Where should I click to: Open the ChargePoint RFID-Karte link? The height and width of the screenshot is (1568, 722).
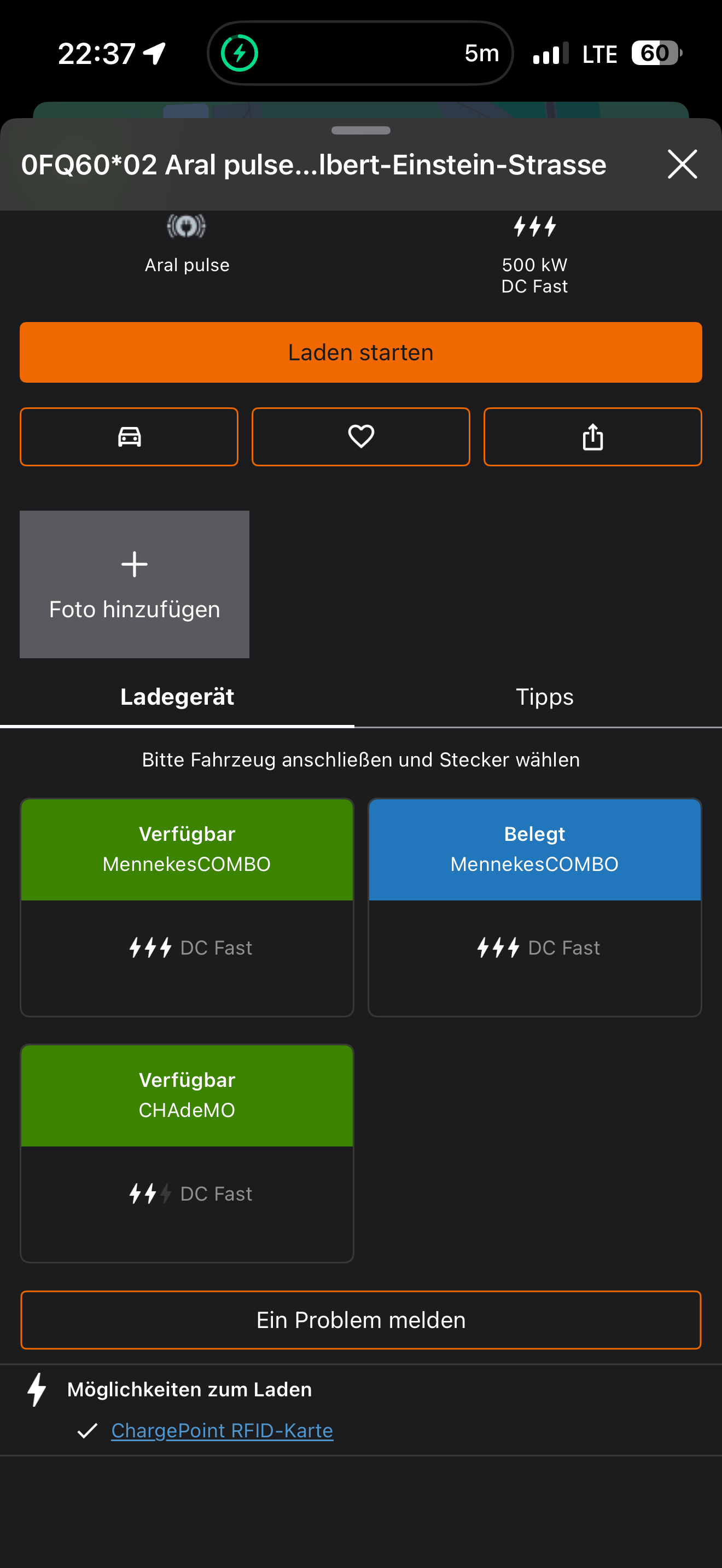point(222,1430)
